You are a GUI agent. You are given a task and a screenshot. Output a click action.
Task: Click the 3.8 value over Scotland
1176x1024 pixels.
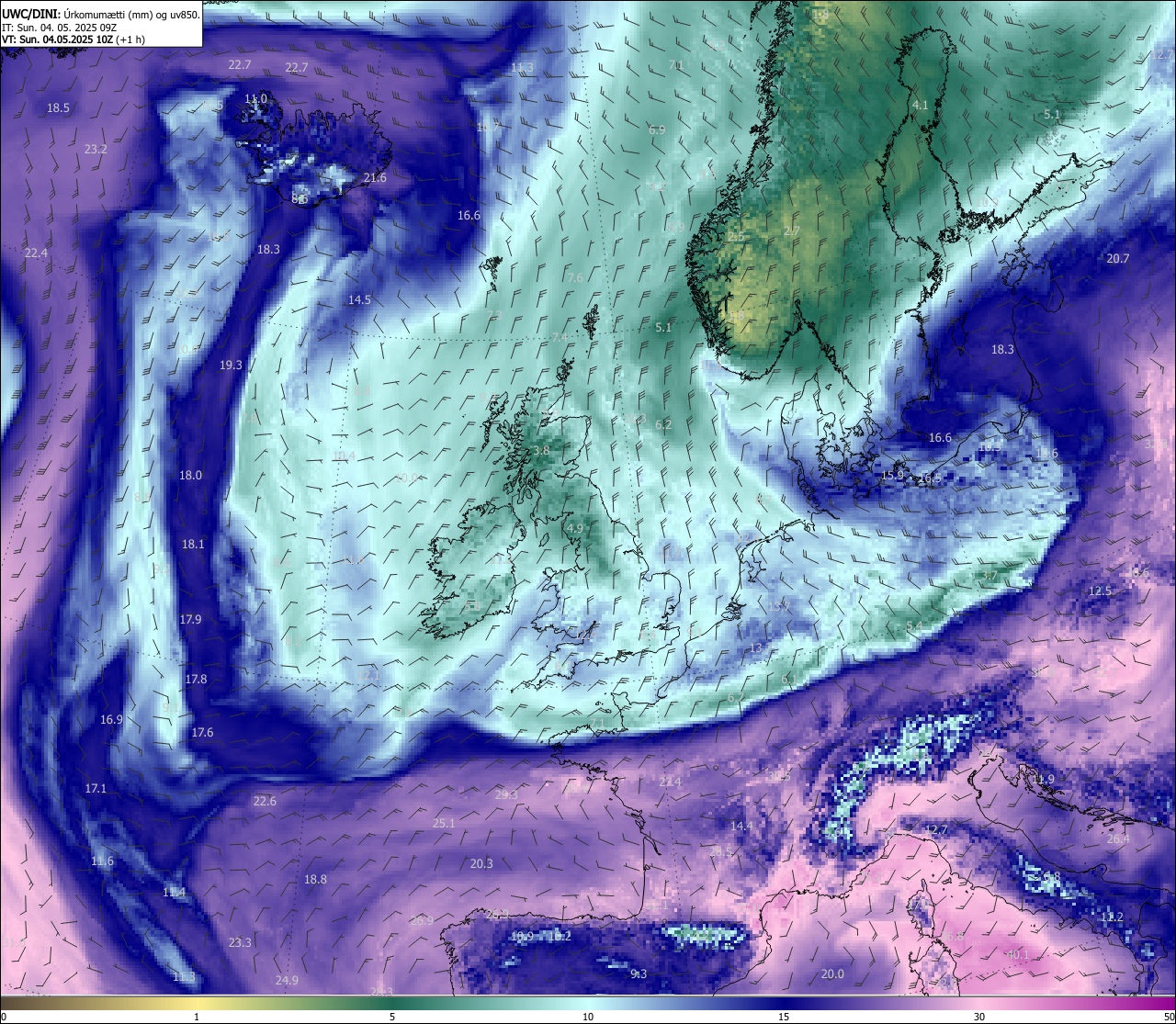coord(541,451)
